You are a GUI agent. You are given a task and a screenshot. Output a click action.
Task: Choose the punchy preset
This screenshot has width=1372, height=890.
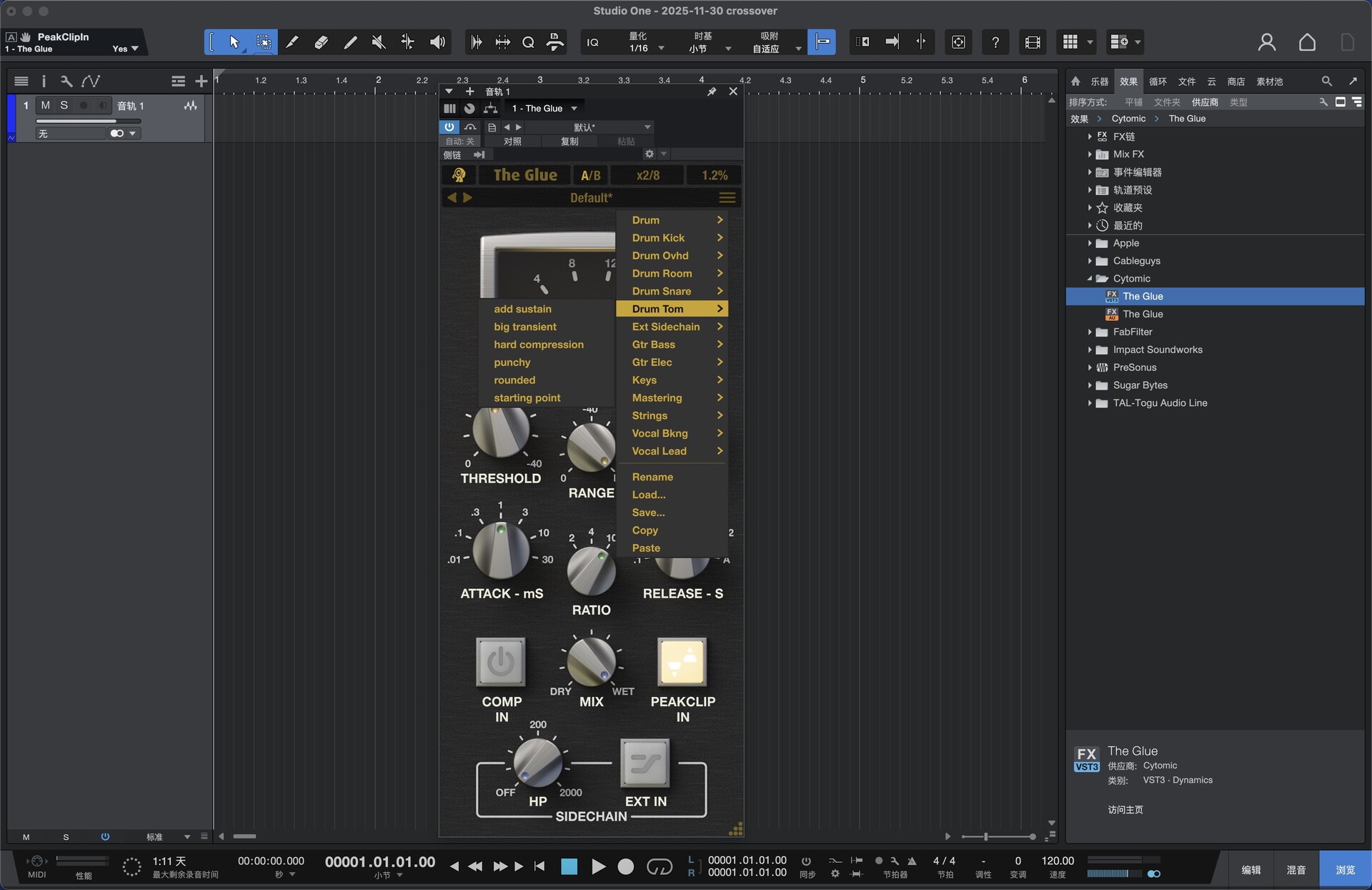(512, 362)
